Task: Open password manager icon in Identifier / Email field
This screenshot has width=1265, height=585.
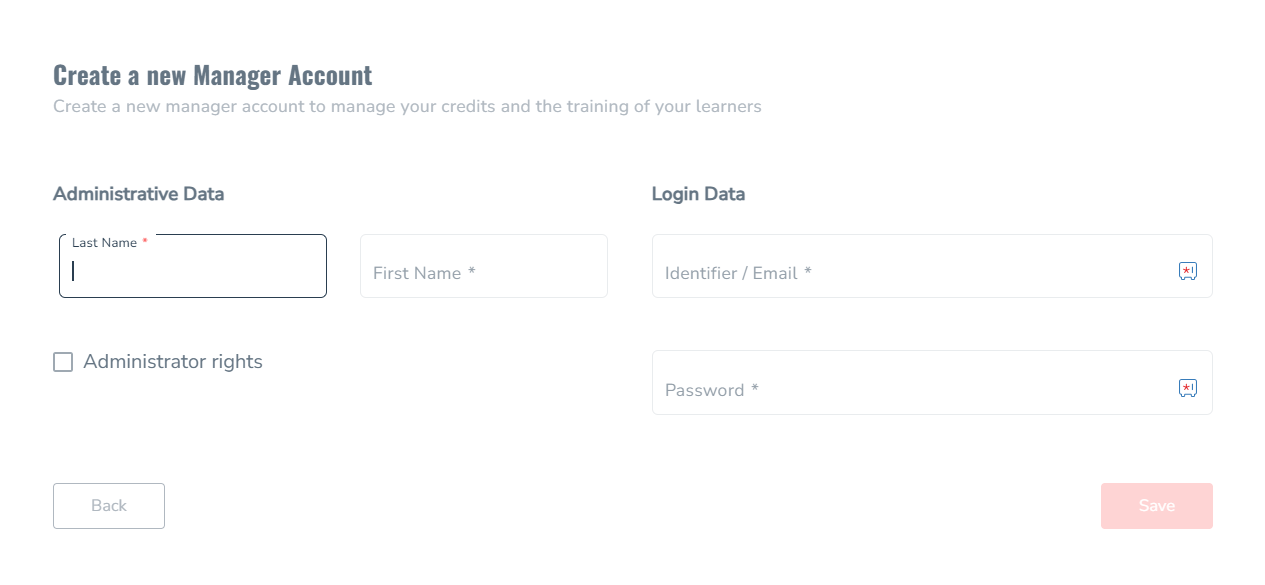Action: point(1188,271)
